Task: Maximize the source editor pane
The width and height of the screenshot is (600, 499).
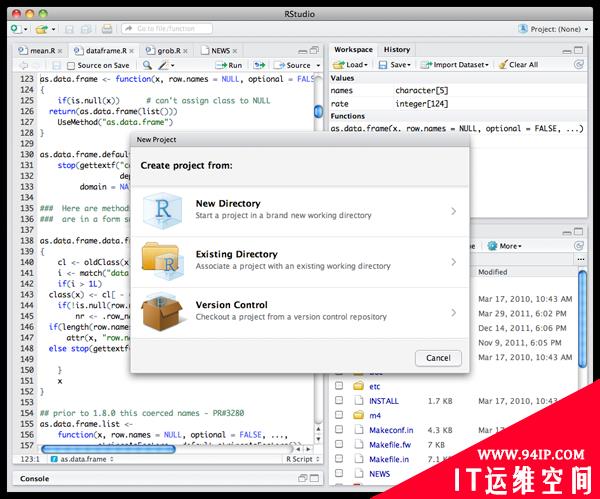Action: pyautogui.click(x=315, y=50)
